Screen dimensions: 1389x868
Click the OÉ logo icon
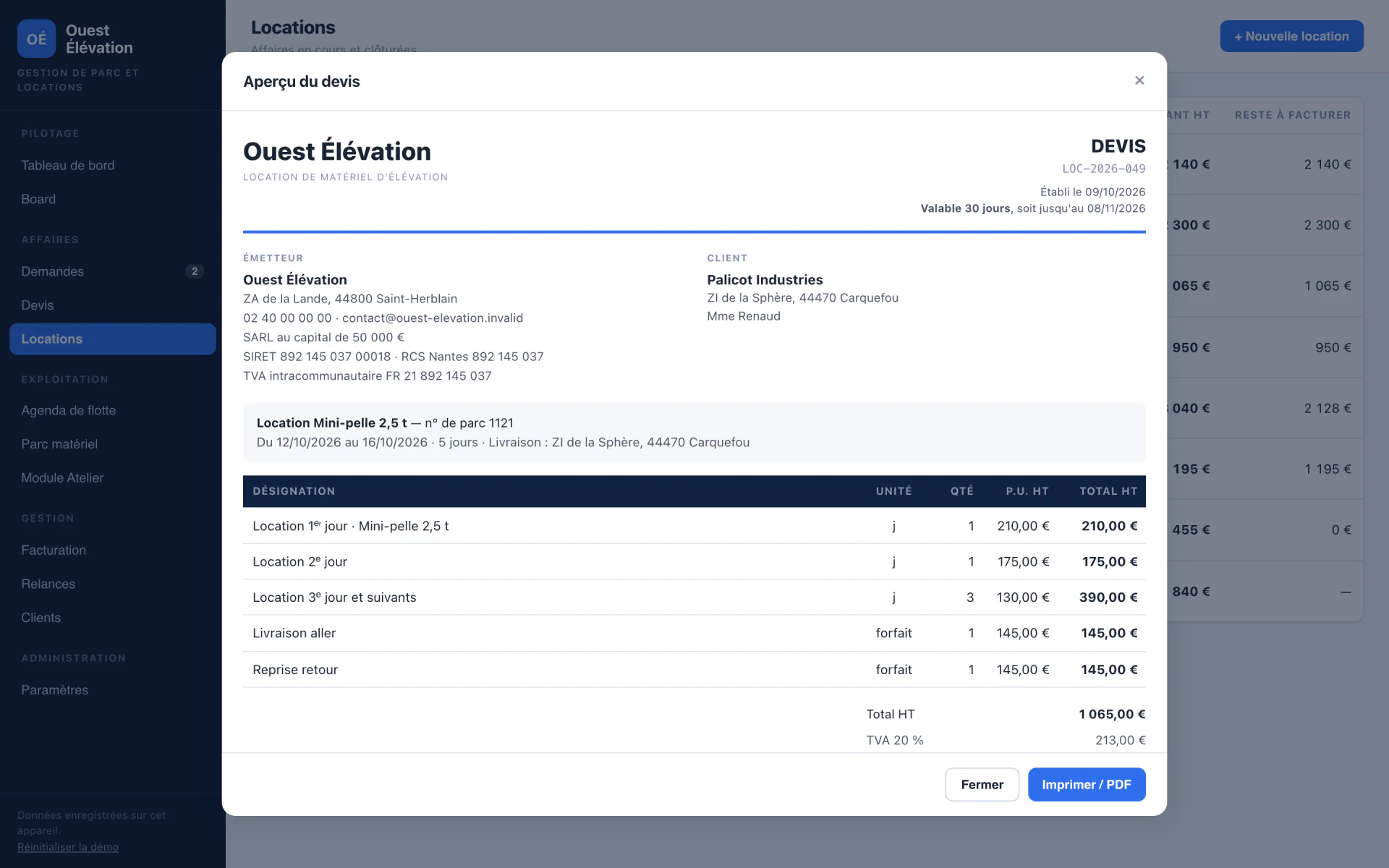pos(36,38)
